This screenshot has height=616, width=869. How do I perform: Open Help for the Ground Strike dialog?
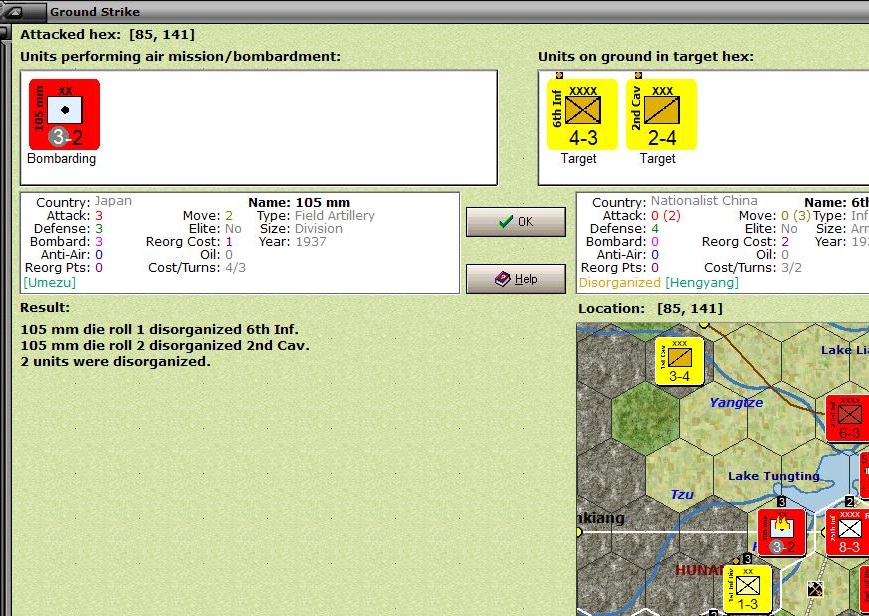pyautogui.click(x=516, y=279)
